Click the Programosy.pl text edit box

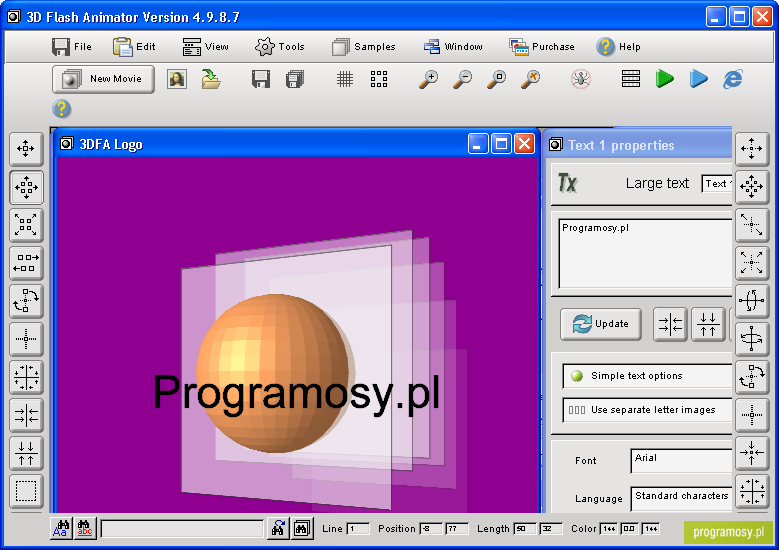[x=645, y=253]
